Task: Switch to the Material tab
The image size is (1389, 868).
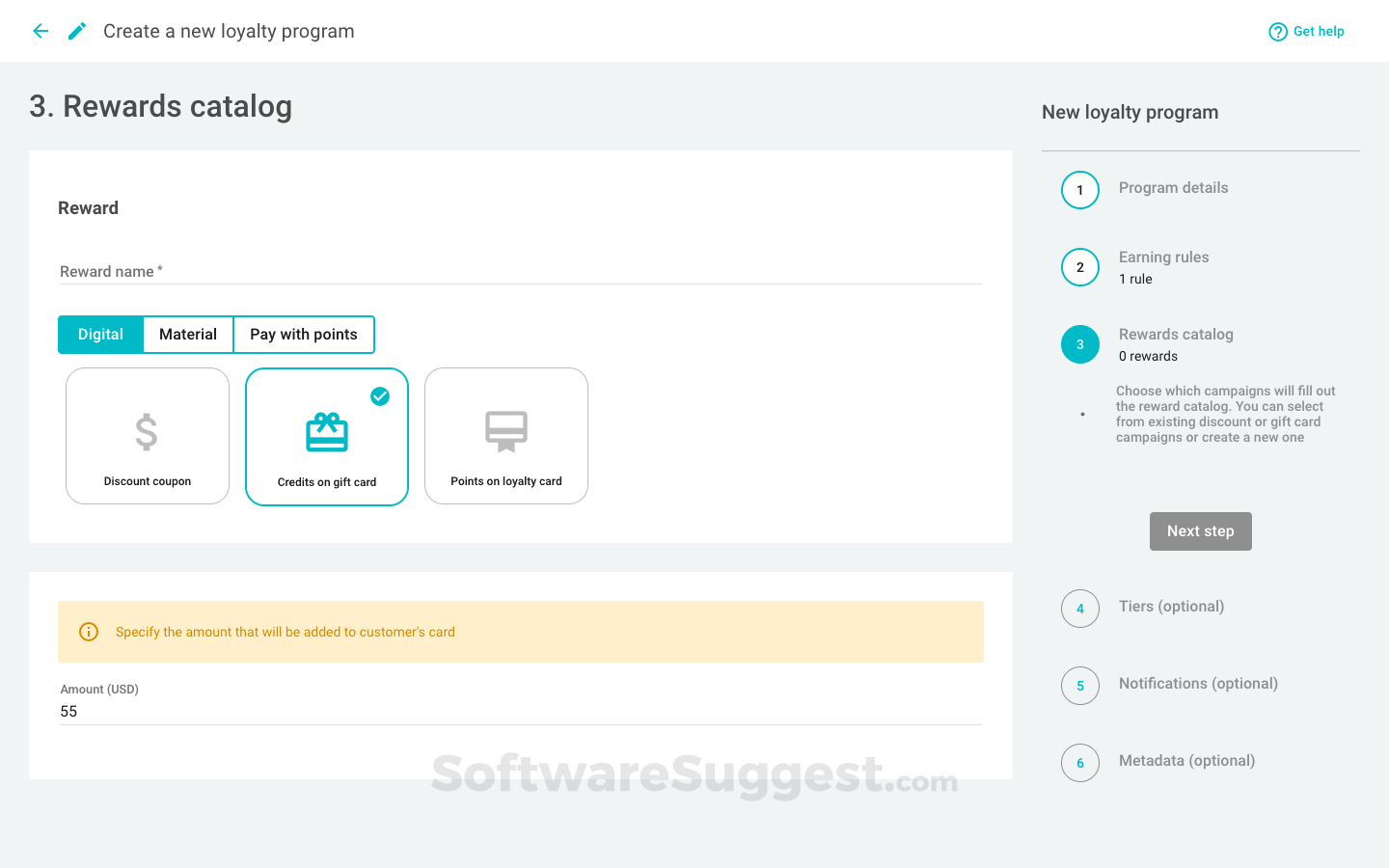Action: pos(187,334)
